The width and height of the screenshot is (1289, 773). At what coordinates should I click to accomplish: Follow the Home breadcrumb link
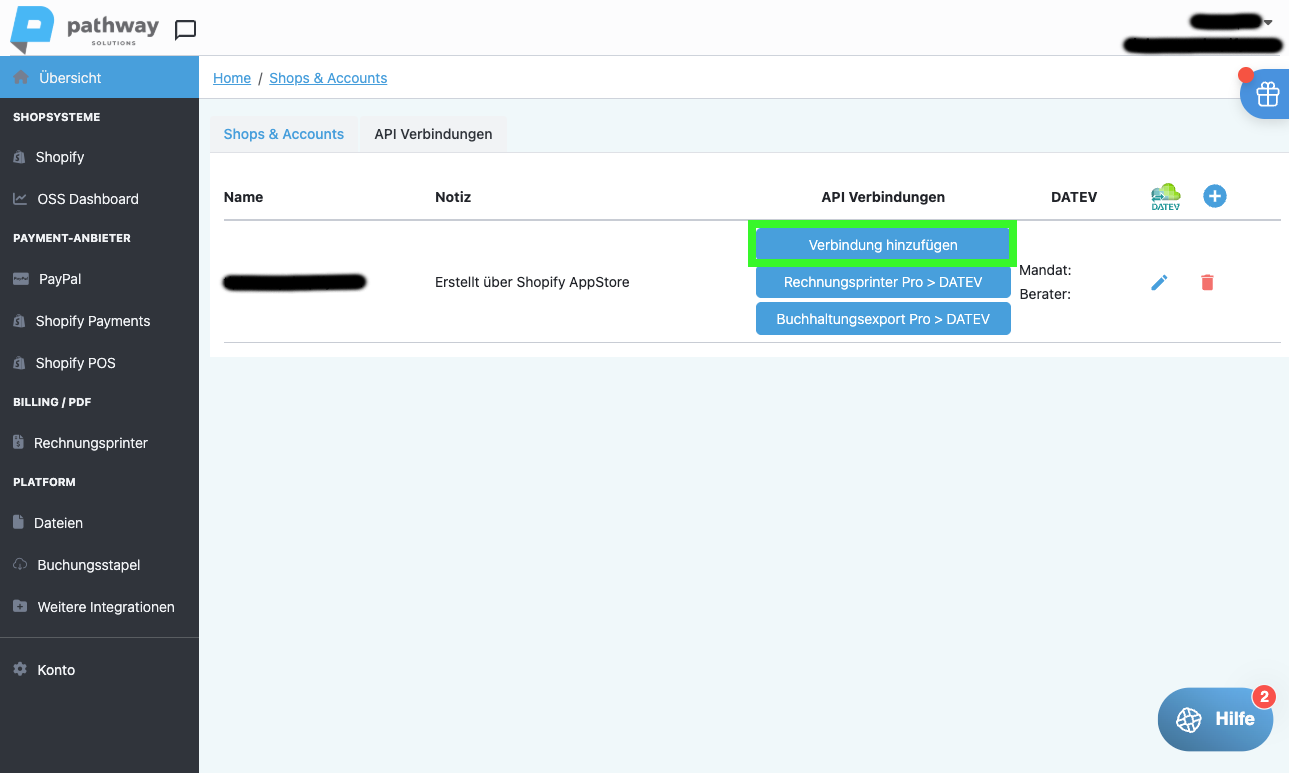232,78
